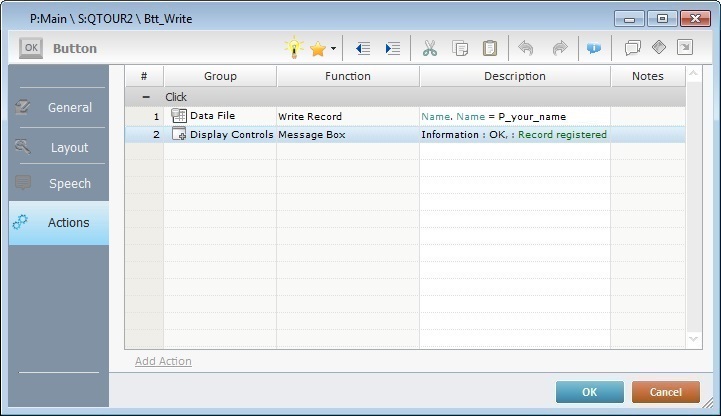The height and width of the screenshot is (416, 721).
Task: Click the redo arrow icon
Action: (x=559, y=48)
